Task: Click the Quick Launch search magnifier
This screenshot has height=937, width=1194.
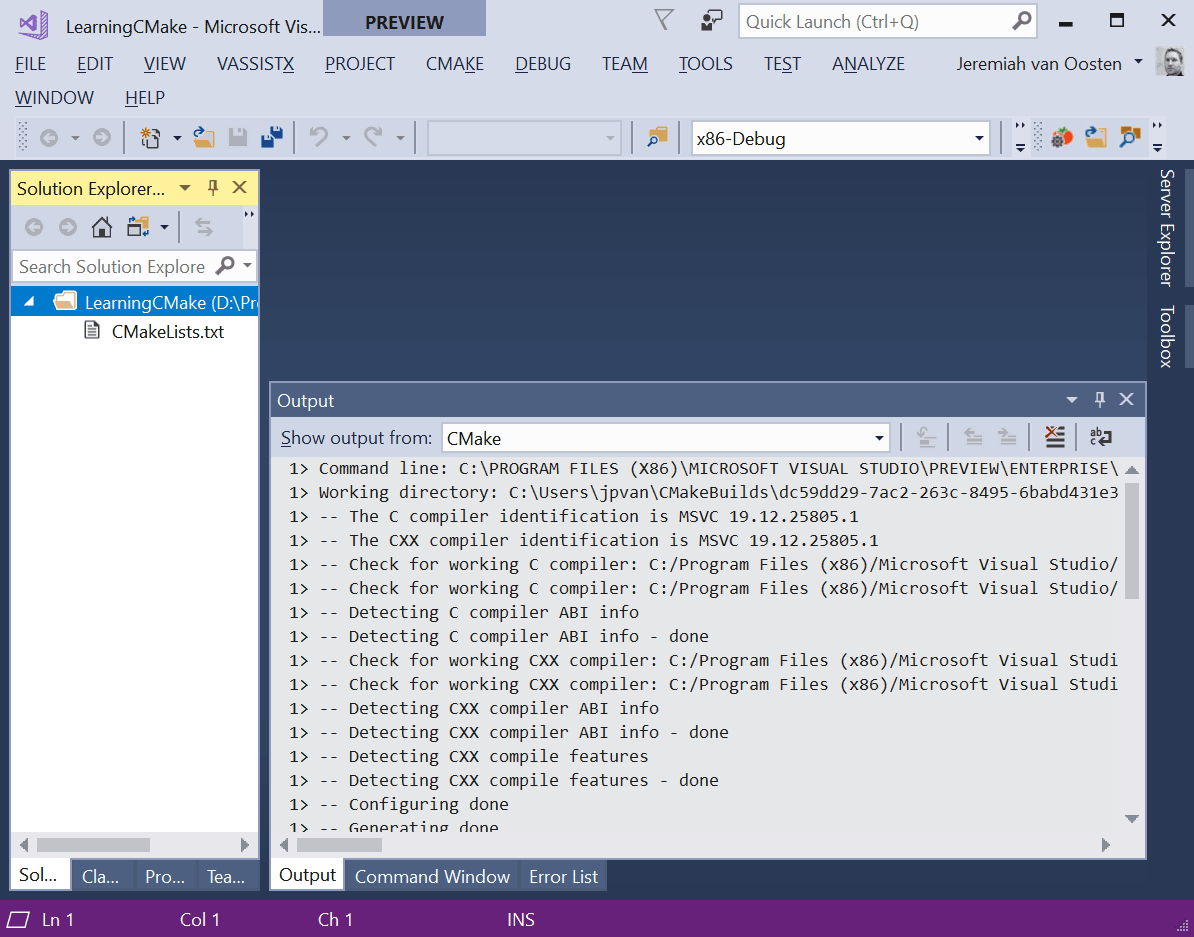Action: point(1021,21)
